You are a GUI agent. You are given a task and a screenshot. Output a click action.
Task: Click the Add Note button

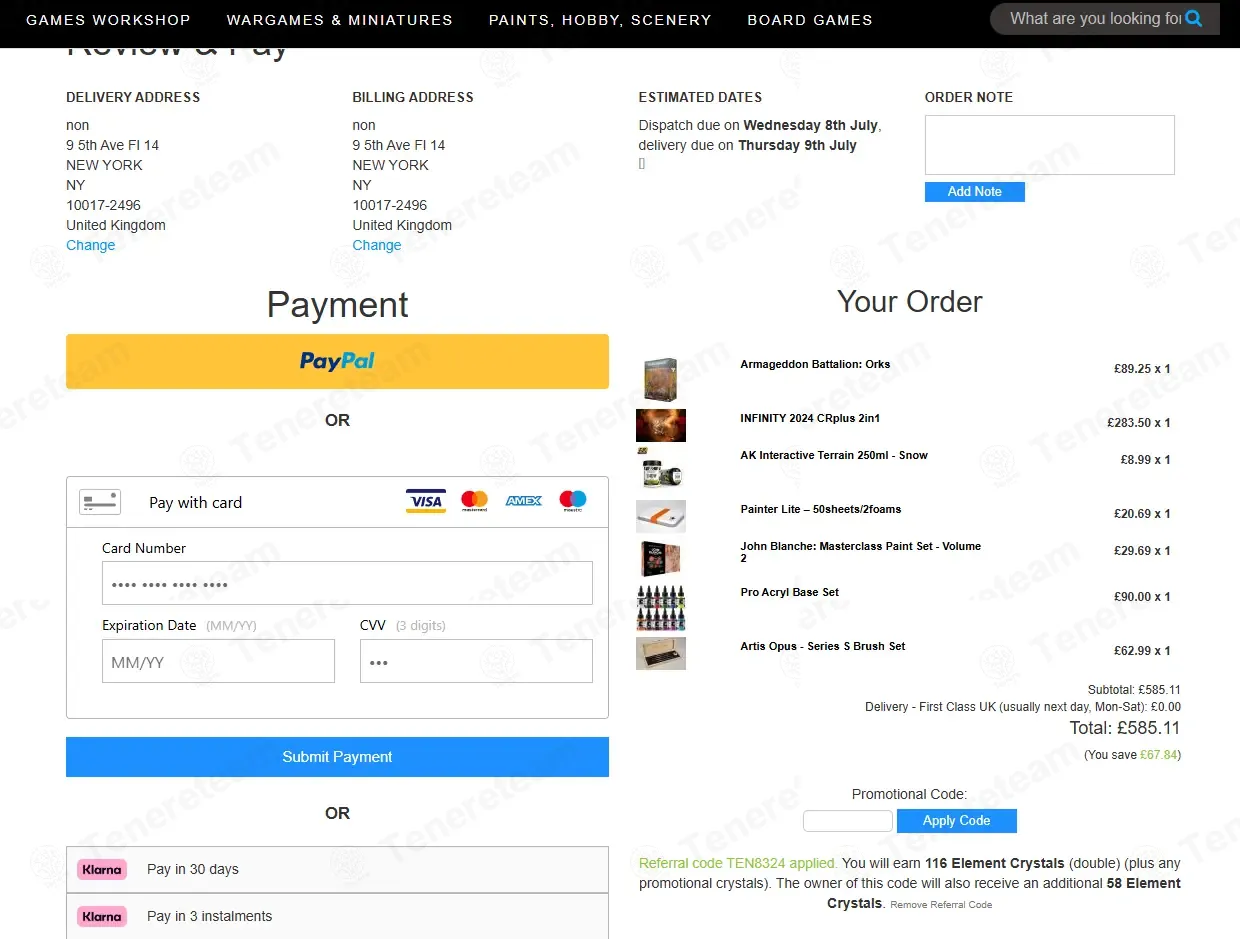975,192
